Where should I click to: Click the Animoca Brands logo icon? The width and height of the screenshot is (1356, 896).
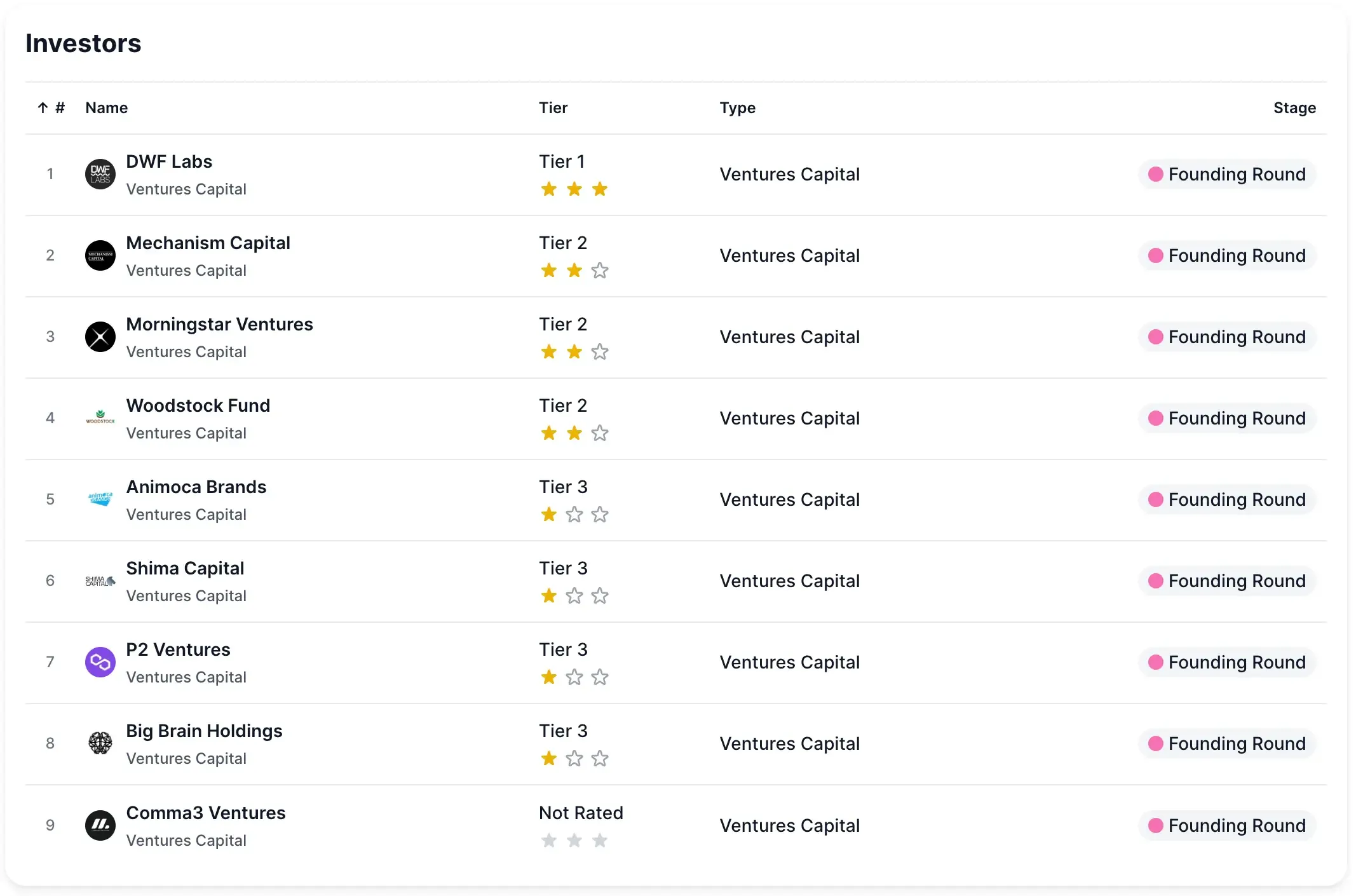pos(100,499)
